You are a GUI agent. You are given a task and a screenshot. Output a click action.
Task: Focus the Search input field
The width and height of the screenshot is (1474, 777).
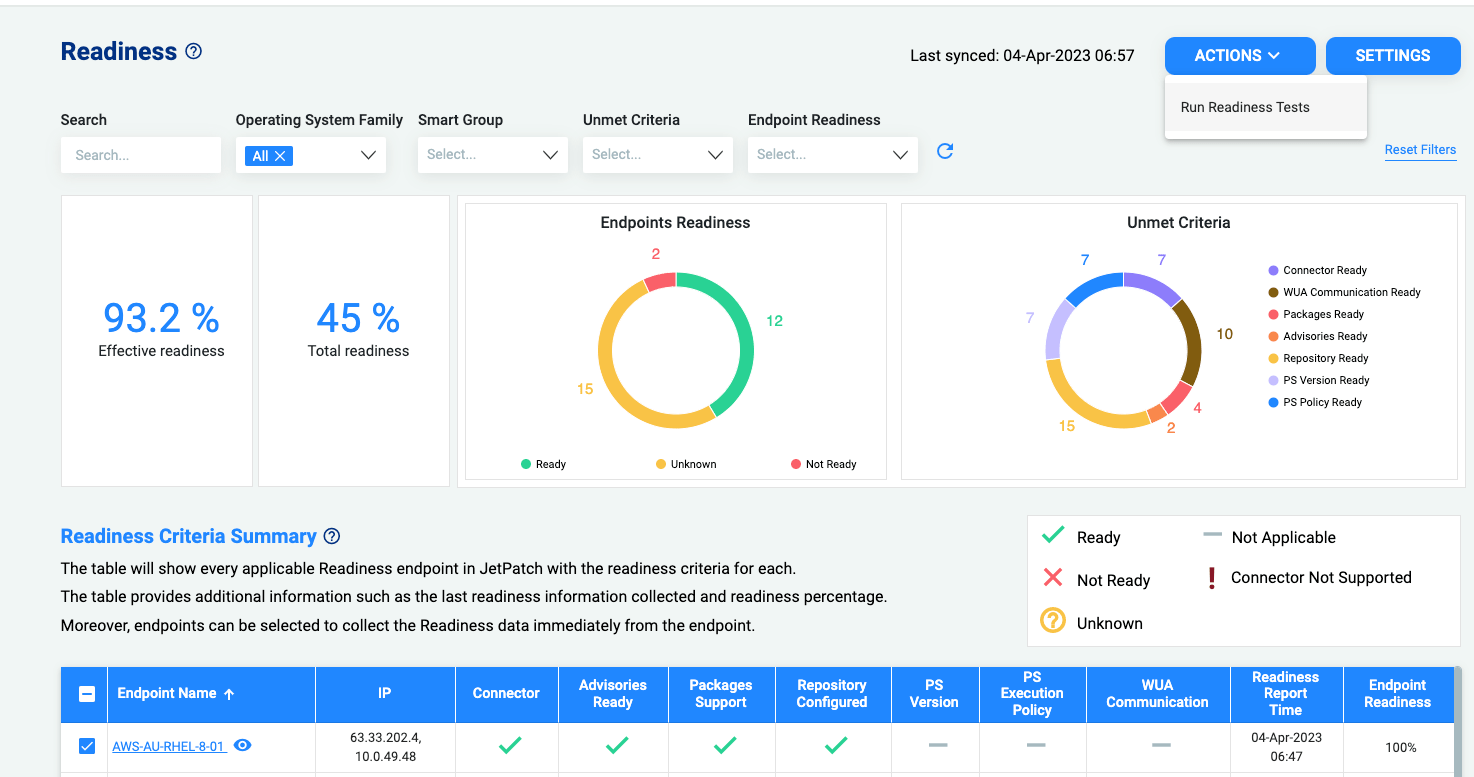coord(141,155)
